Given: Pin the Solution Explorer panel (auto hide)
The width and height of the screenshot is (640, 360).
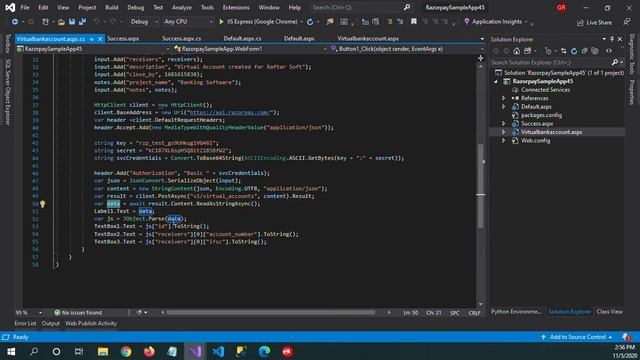Looking at the screenshot, I should 612,39.
